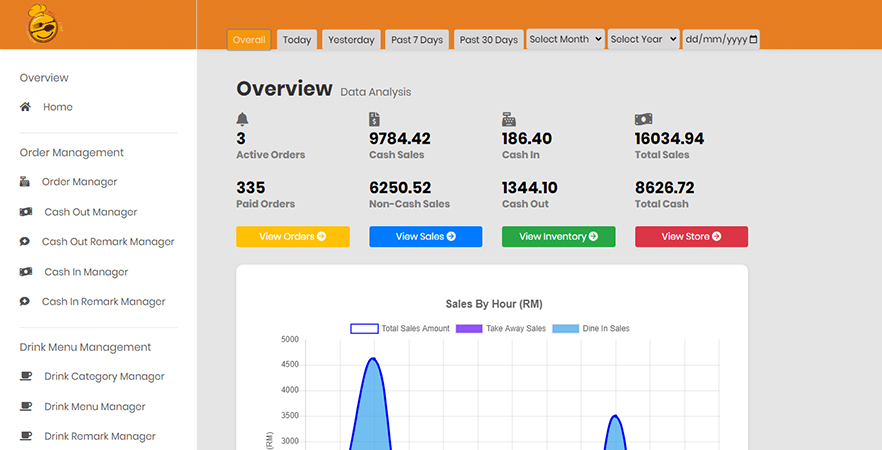Click the Active Orders bell icon
The width and height of the screenshot is (882, 450).
pyautogui.click(x=242, y=119)
